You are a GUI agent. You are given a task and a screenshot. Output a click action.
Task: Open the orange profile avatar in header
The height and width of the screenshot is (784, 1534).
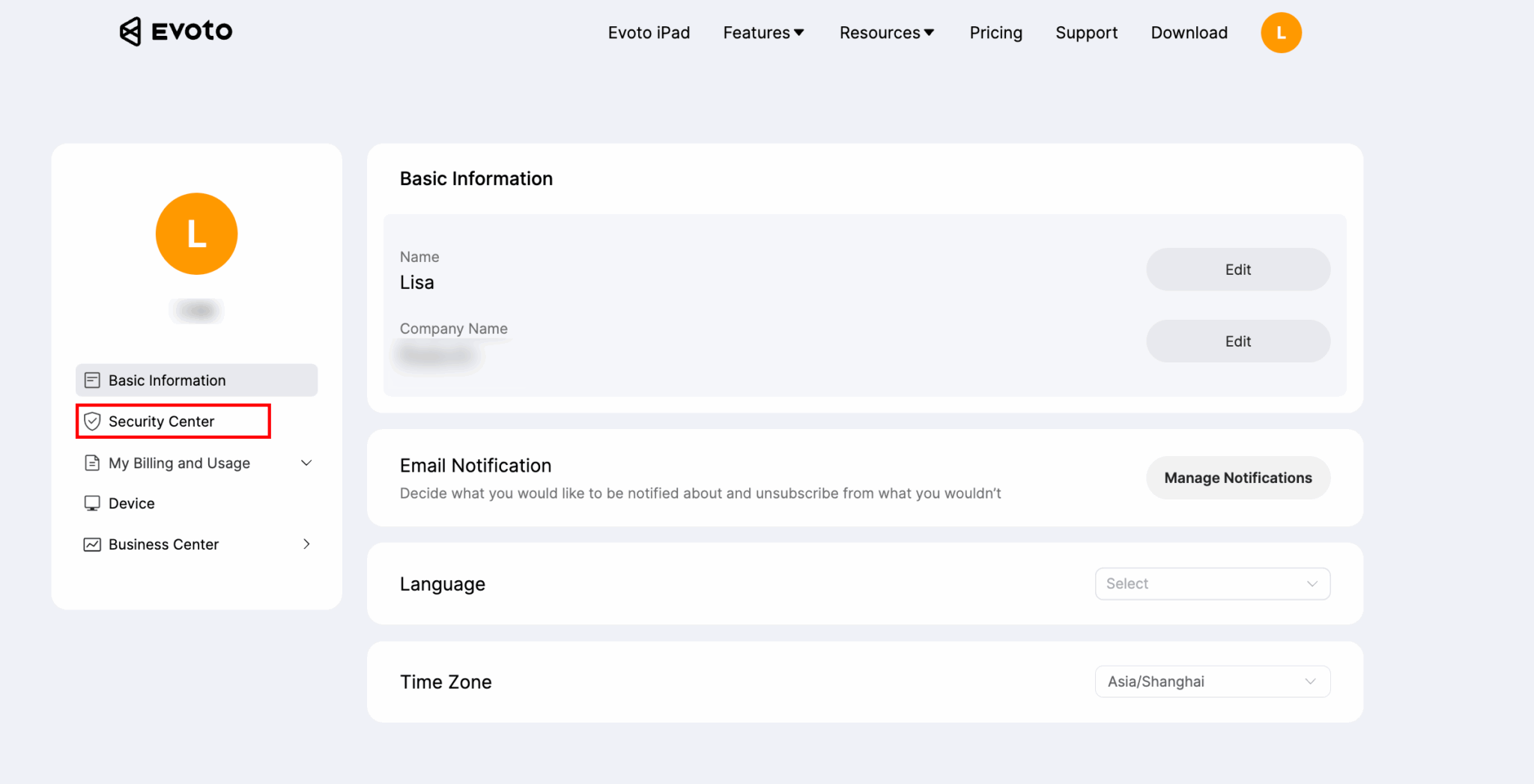point(1281,32)
